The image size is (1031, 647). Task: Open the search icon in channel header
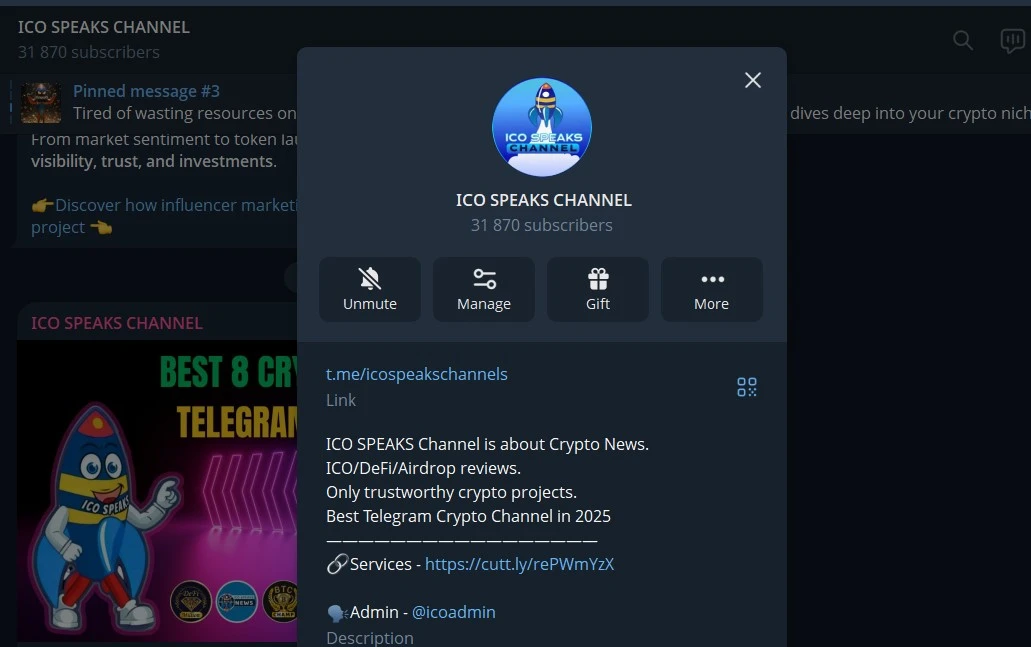pos(962,40)
